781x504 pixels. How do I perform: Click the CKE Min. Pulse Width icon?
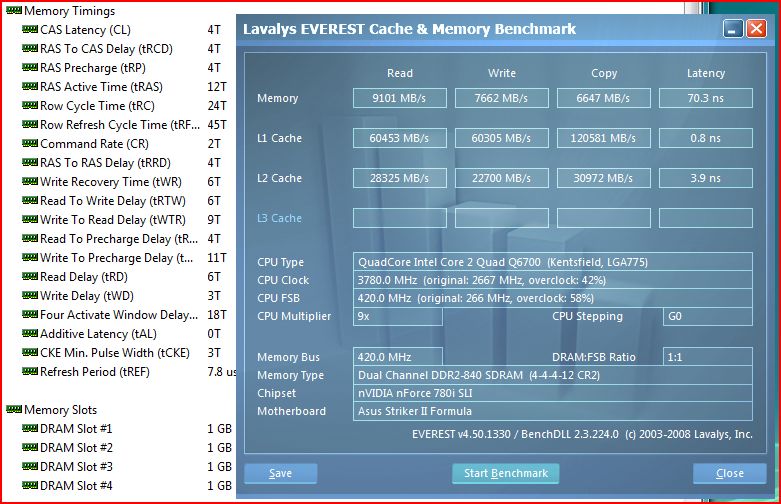tap(30, 352)
